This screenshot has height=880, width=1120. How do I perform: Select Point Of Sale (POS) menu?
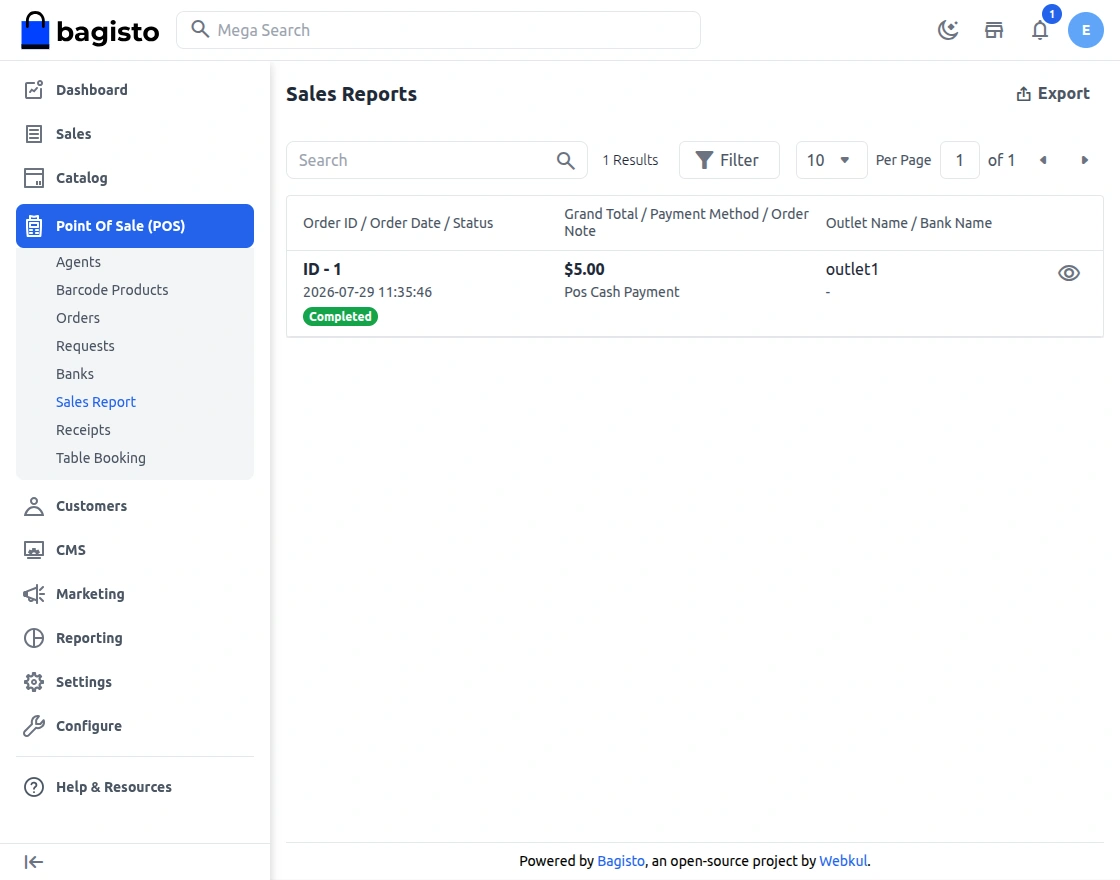pos(135,226)
